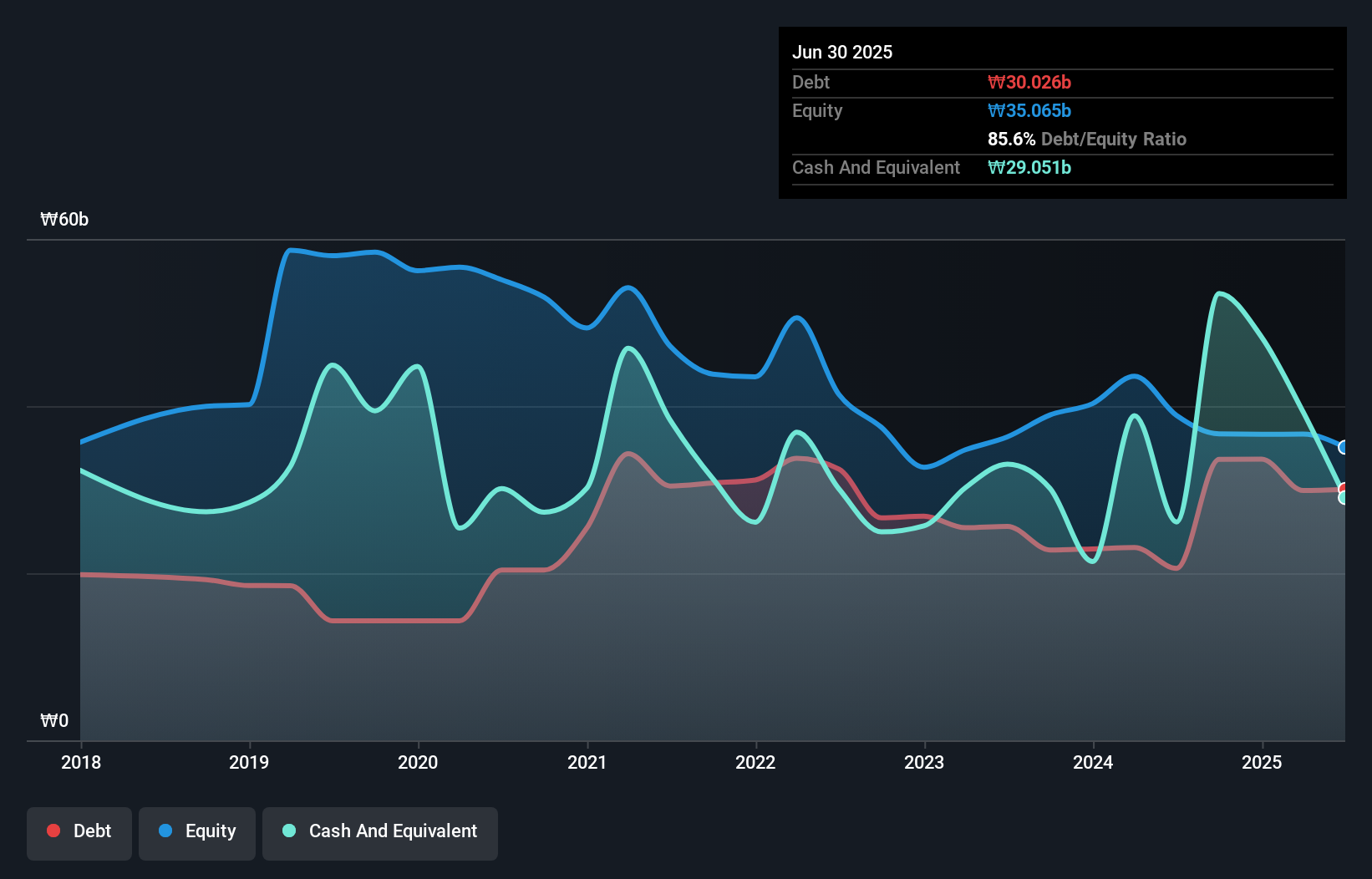Viewport: 1372px width, 879px height.
Task: Click the 2021 axis label on timeline
Action: 588,762
